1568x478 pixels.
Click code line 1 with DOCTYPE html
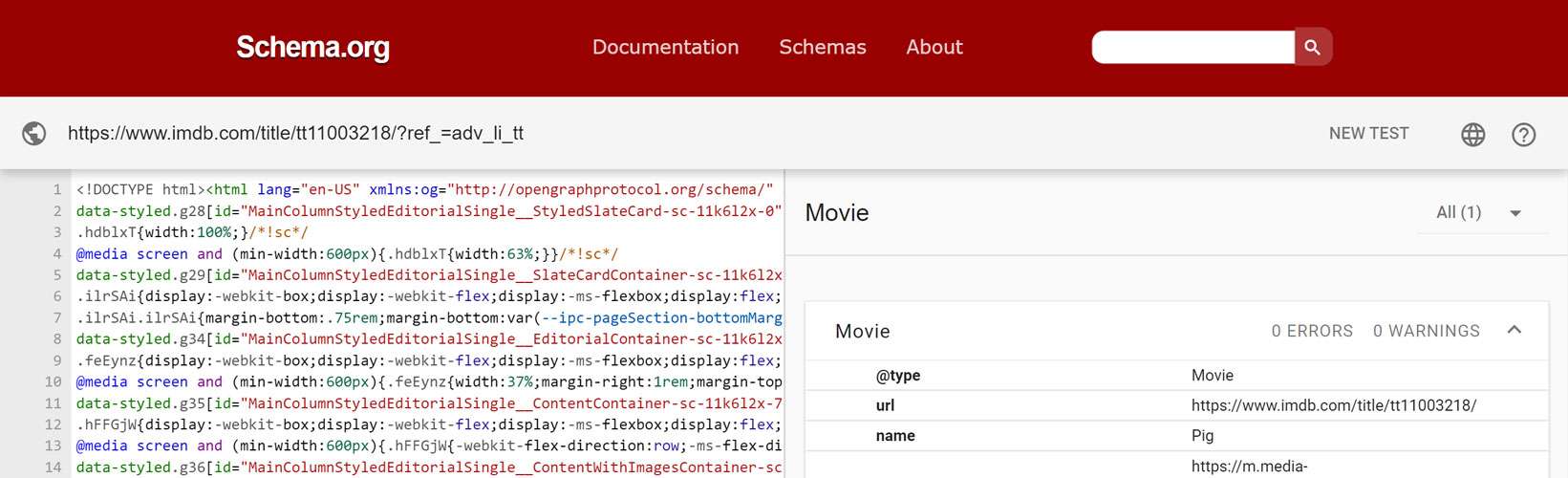(425, 189)
